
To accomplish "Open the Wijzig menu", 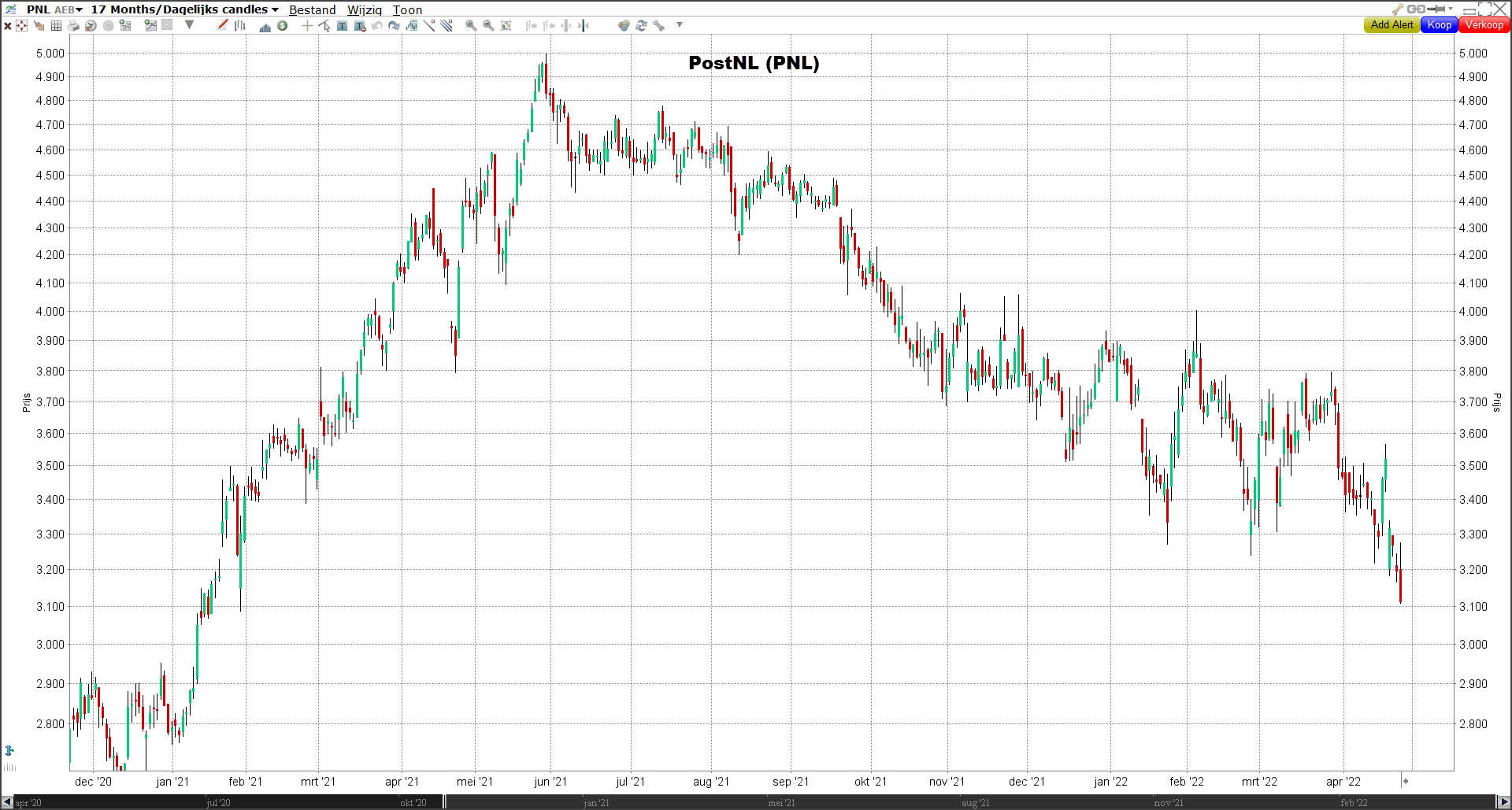I will click(x=365, y=9).
